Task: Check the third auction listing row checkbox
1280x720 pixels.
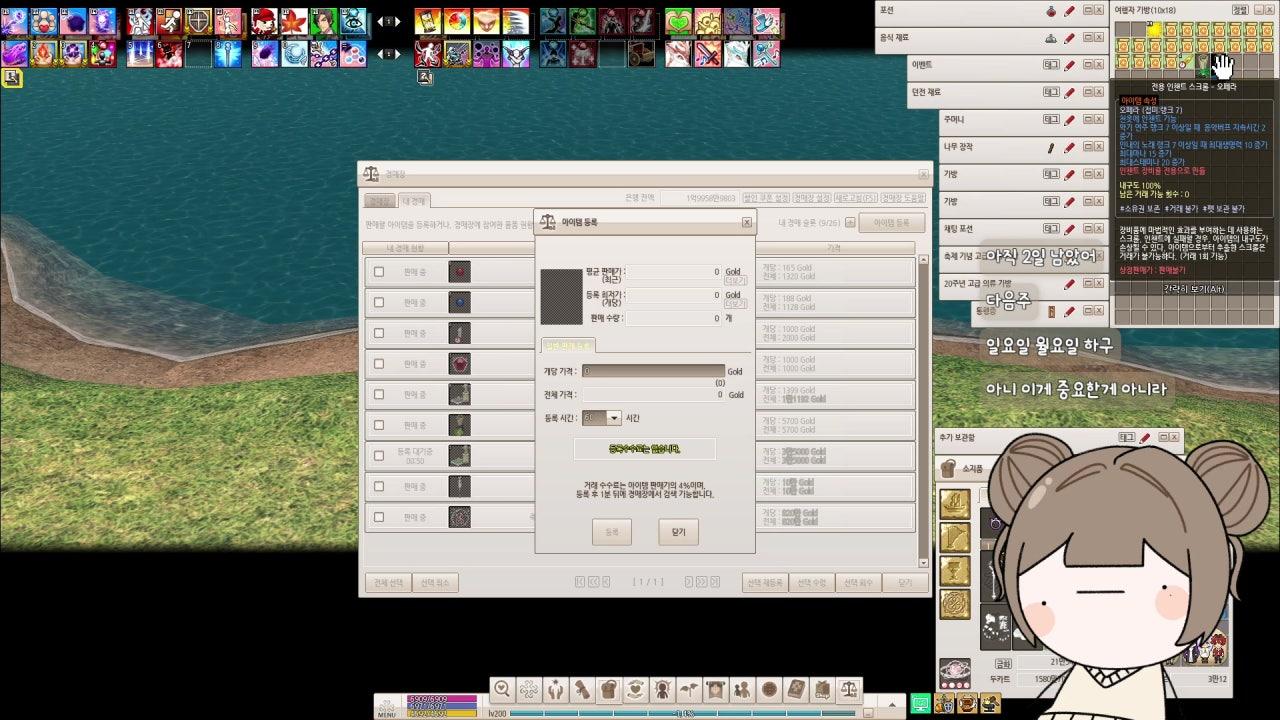Action: click(379, 333)
